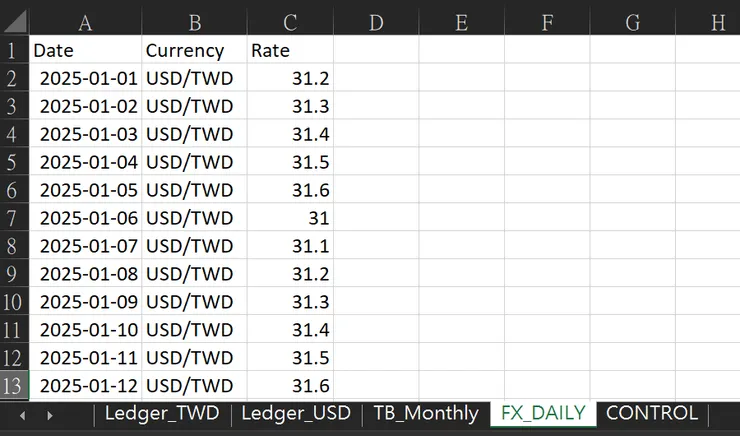Select column C header
Screen dimensions: 740x436
click(290, 22)
